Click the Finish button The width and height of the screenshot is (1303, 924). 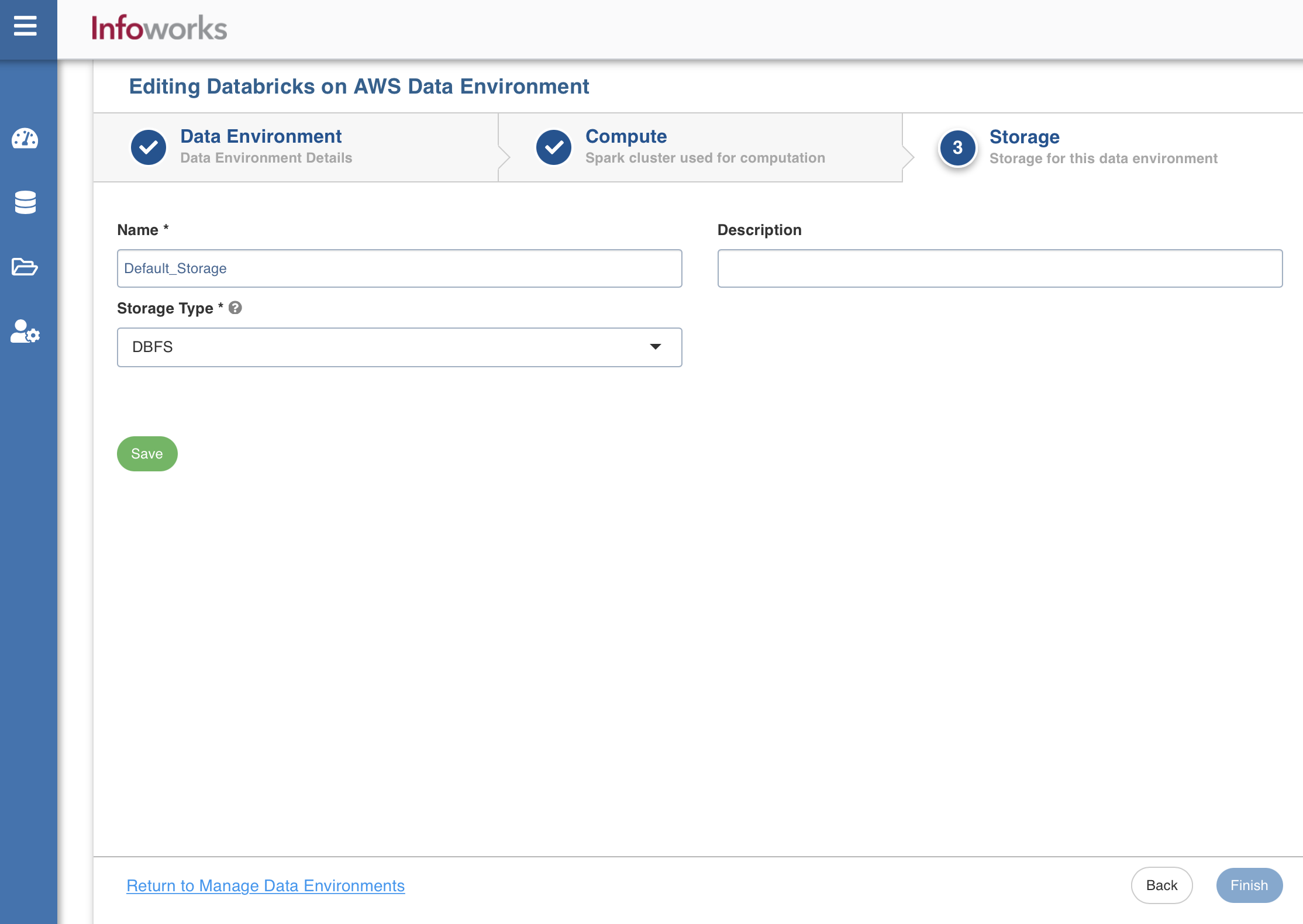point(1249,885)
